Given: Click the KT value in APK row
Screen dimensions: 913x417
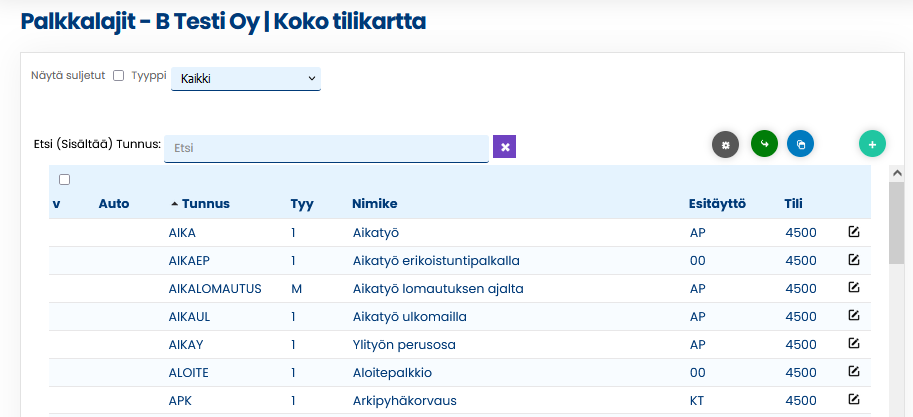Looking at the screenshot, I should pyautogui.click(x=698, y=401).
